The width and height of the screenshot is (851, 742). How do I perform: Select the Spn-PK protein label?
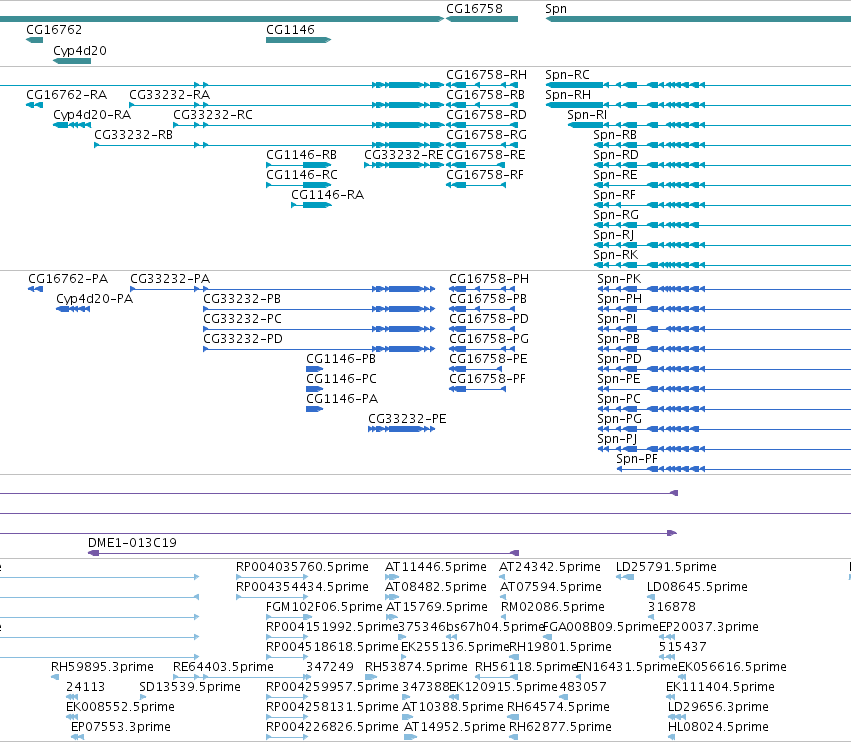(619, 278)
